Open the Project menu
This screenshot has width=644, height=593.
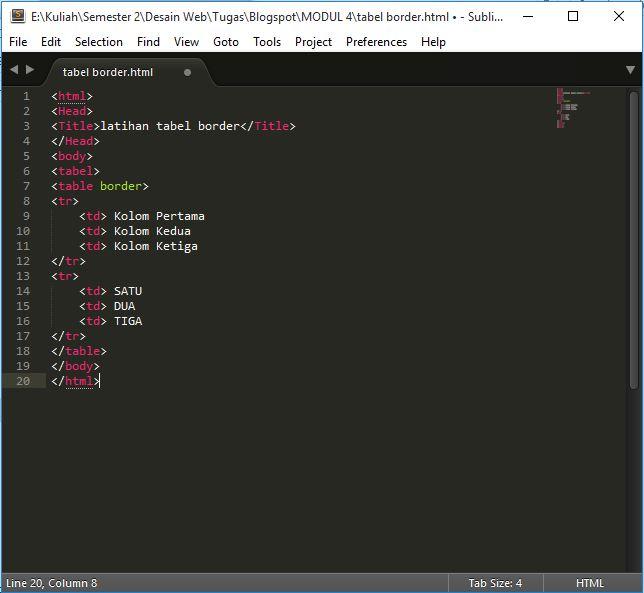313,42
